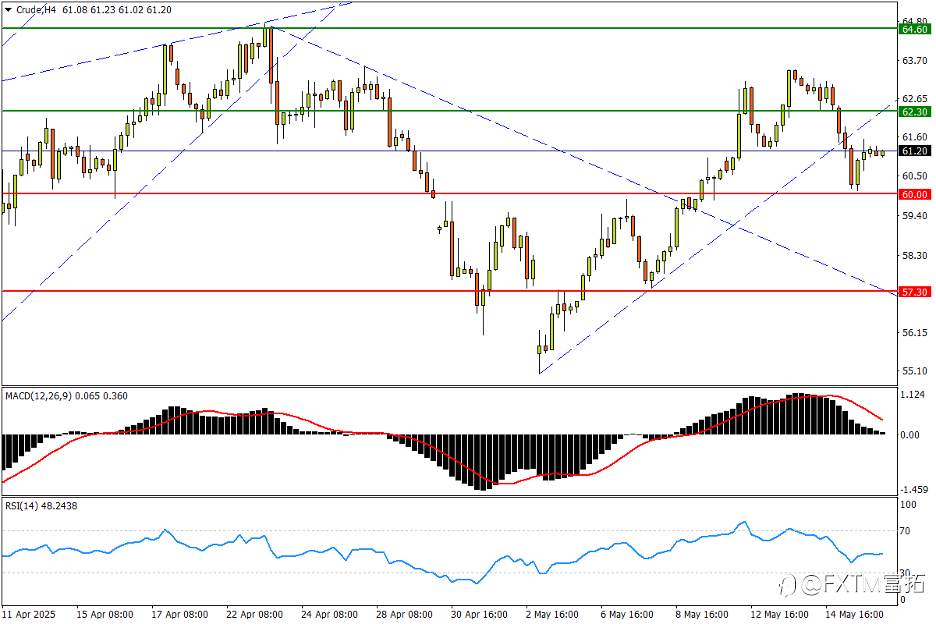
Task: Select the green horizontal line at 64.60
Action: click(449, 28)
